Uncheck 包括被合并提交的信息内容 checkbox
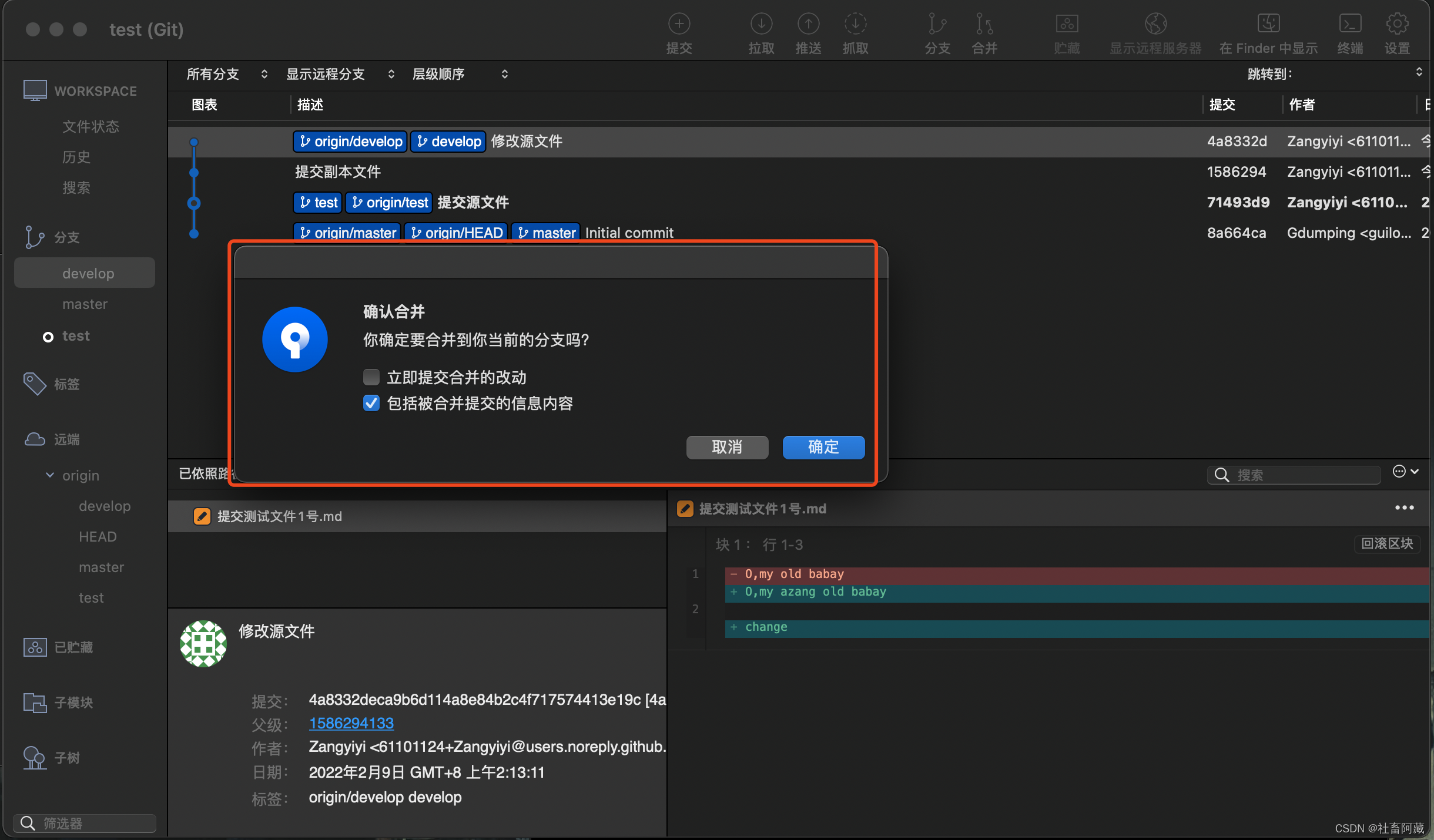Screen dimensions: 1434x840 [x=371, y=404]
